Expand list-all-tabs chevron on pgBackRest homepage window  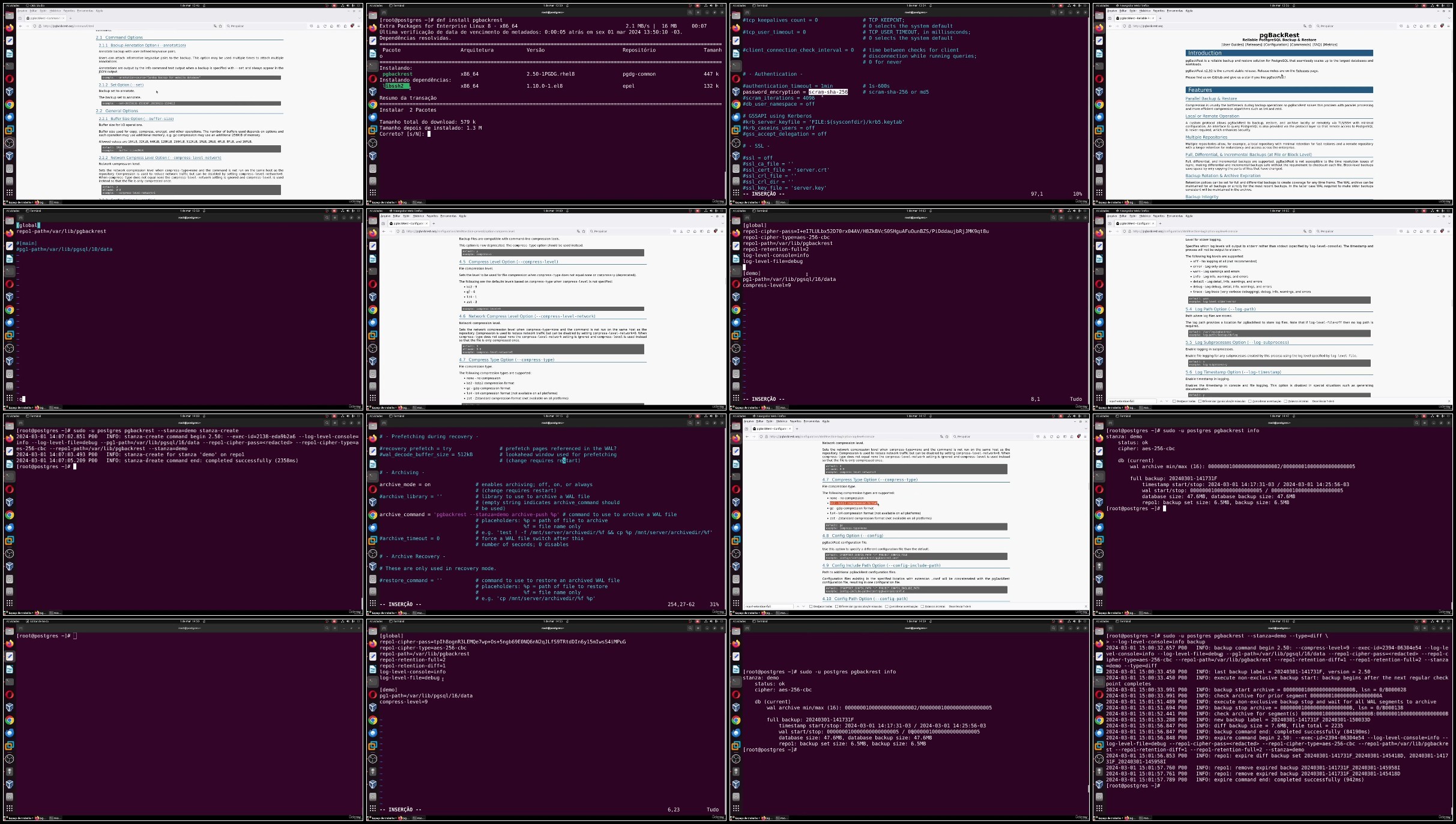(x=1449, y=18)
